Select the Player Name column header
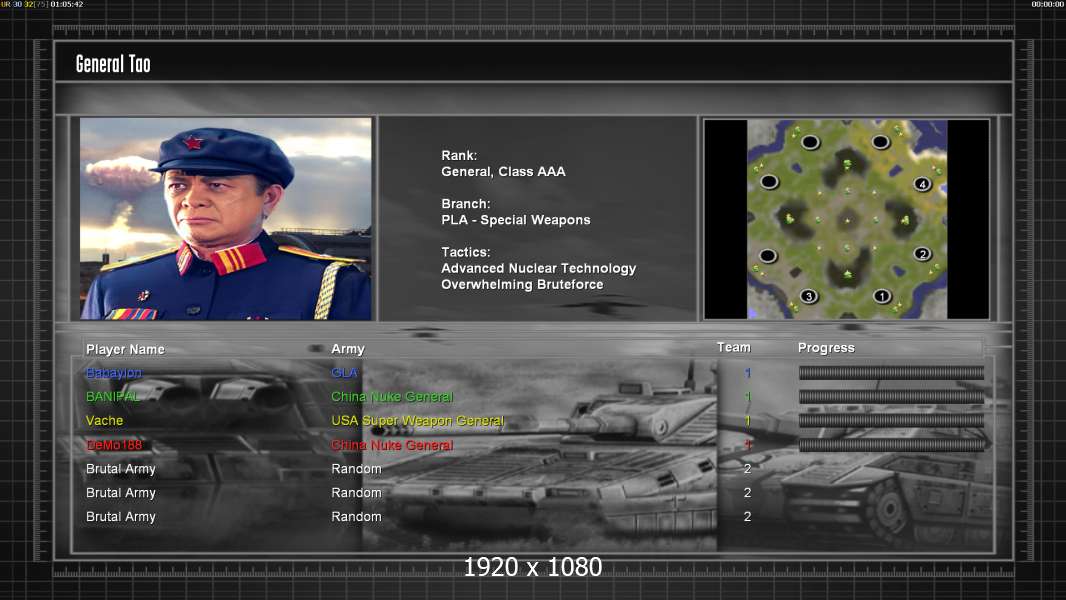Image resolution: width=1066 pixels, height=600 pixels. 125,349
